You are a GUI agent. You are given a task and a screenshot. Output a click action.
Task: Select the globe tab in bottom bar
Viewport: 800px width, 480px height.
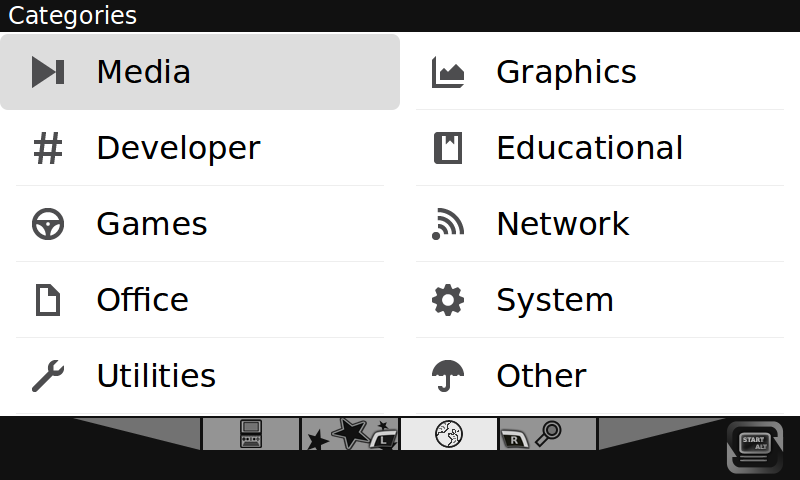tap(449, 434)
